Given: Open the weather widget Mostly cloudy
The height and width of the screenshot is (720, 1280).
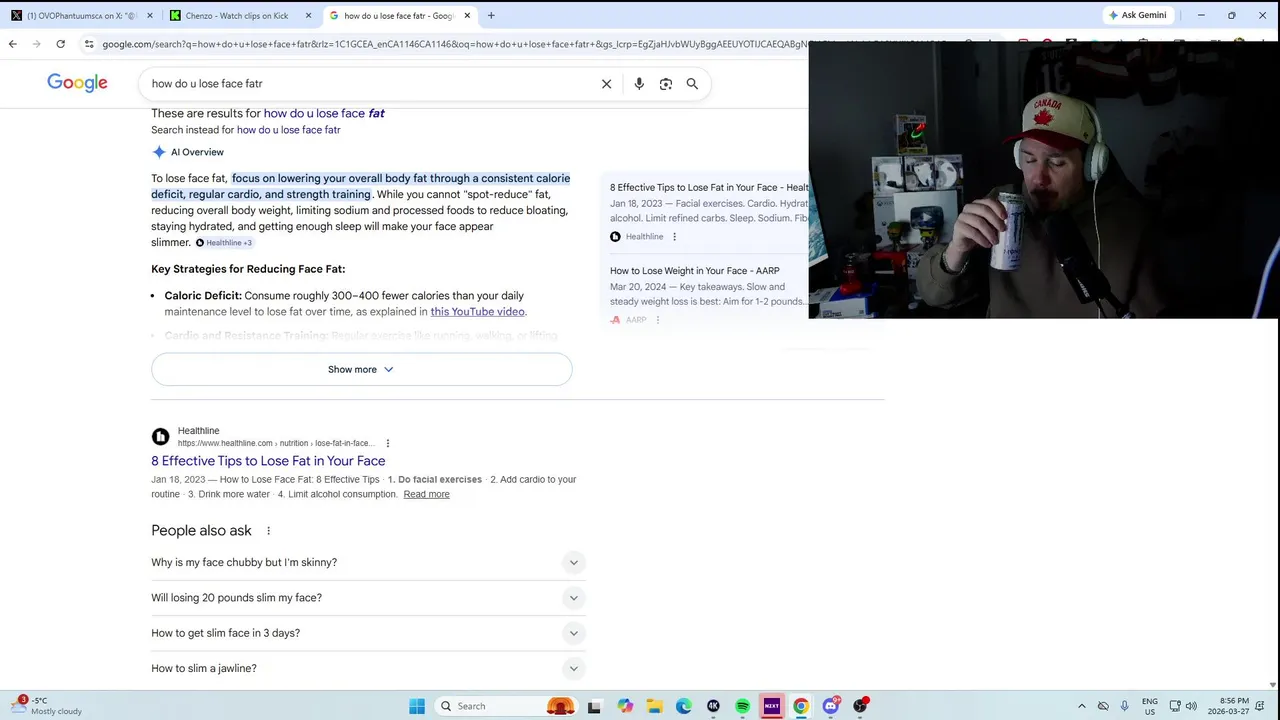Looking at the screenshot, I should [x=46, y=706].
